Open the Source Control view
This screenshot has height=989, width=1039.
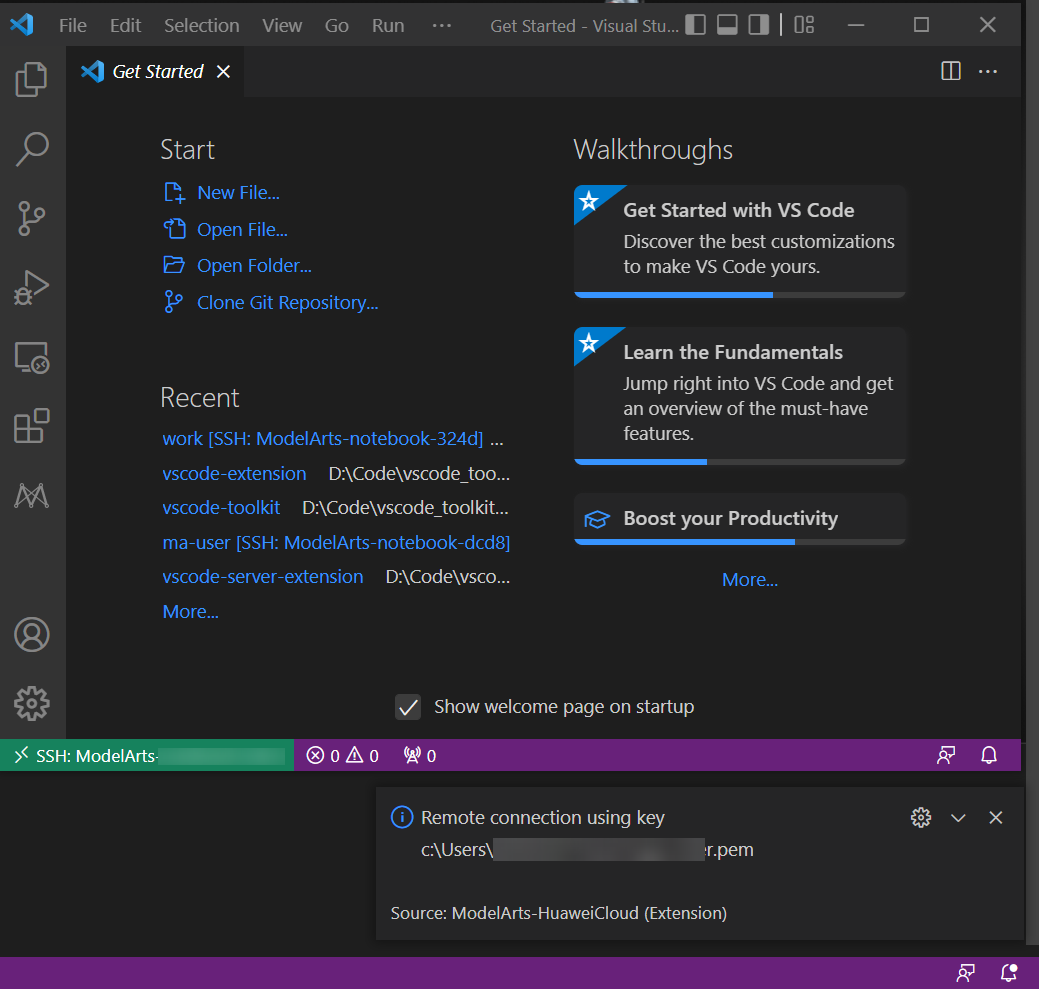coord(31,219)
